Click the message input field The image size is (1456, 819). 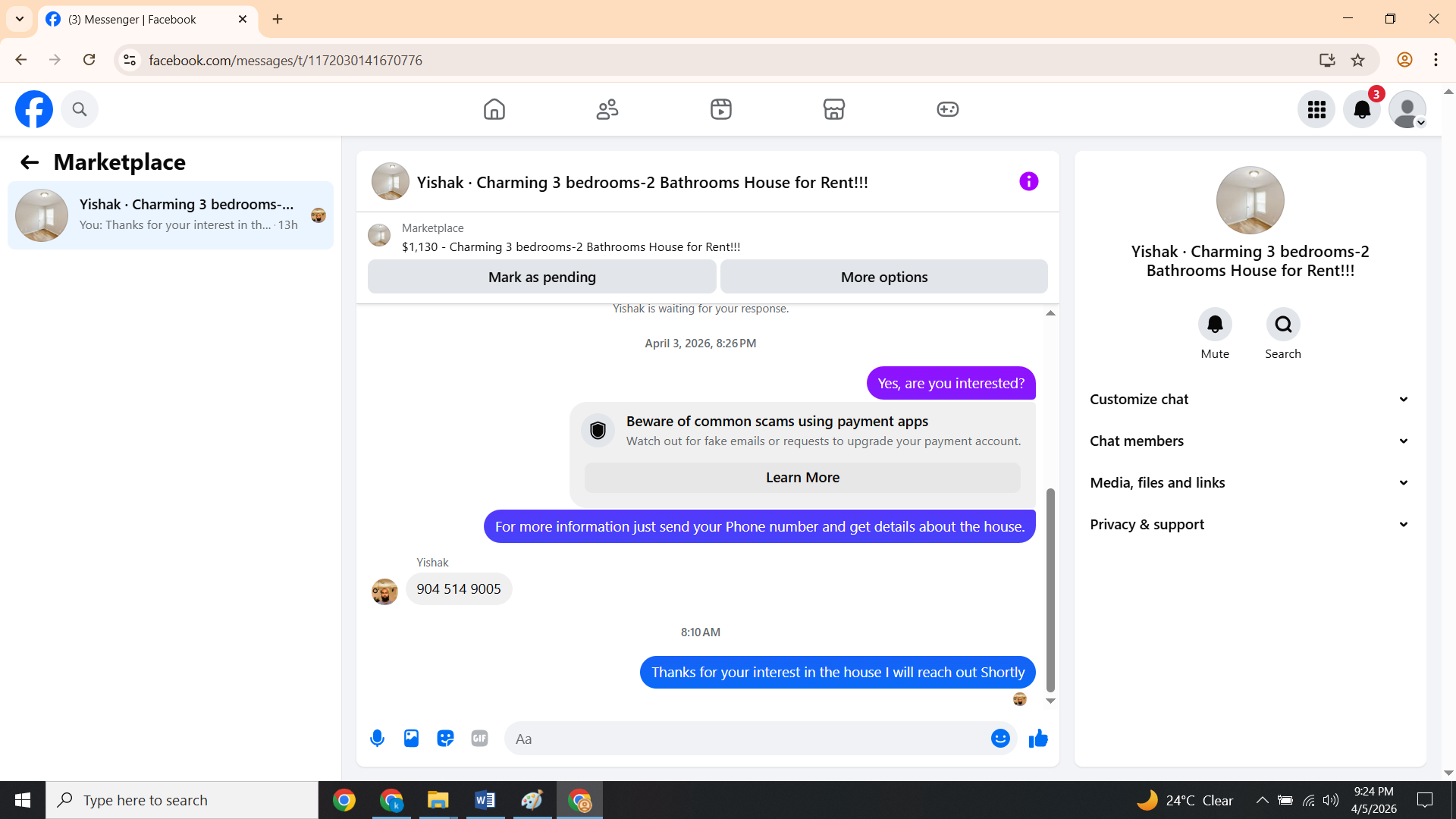pos(747,738)
